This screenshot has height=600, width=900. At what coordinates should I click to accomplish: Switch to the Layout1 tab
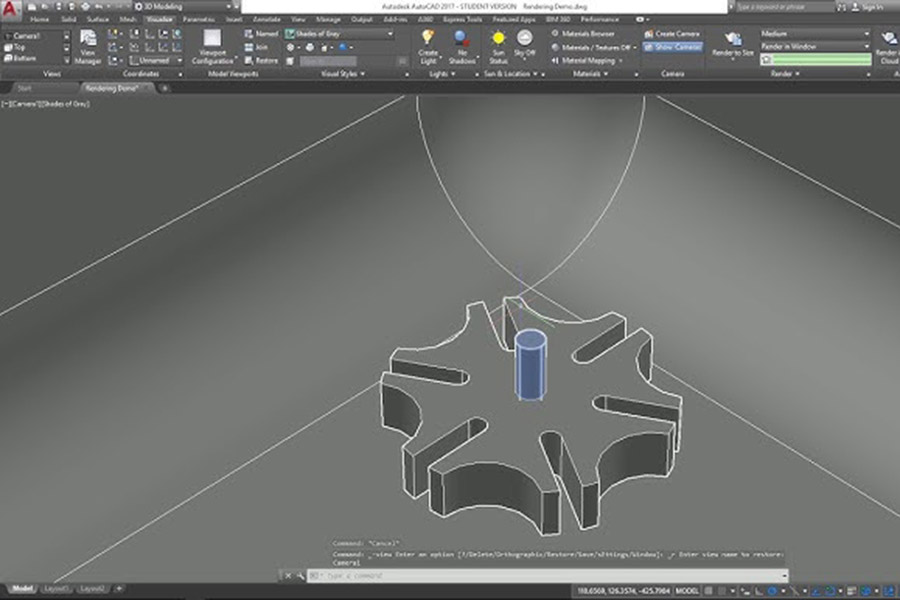pyautogui.click(x=56, y=589)
